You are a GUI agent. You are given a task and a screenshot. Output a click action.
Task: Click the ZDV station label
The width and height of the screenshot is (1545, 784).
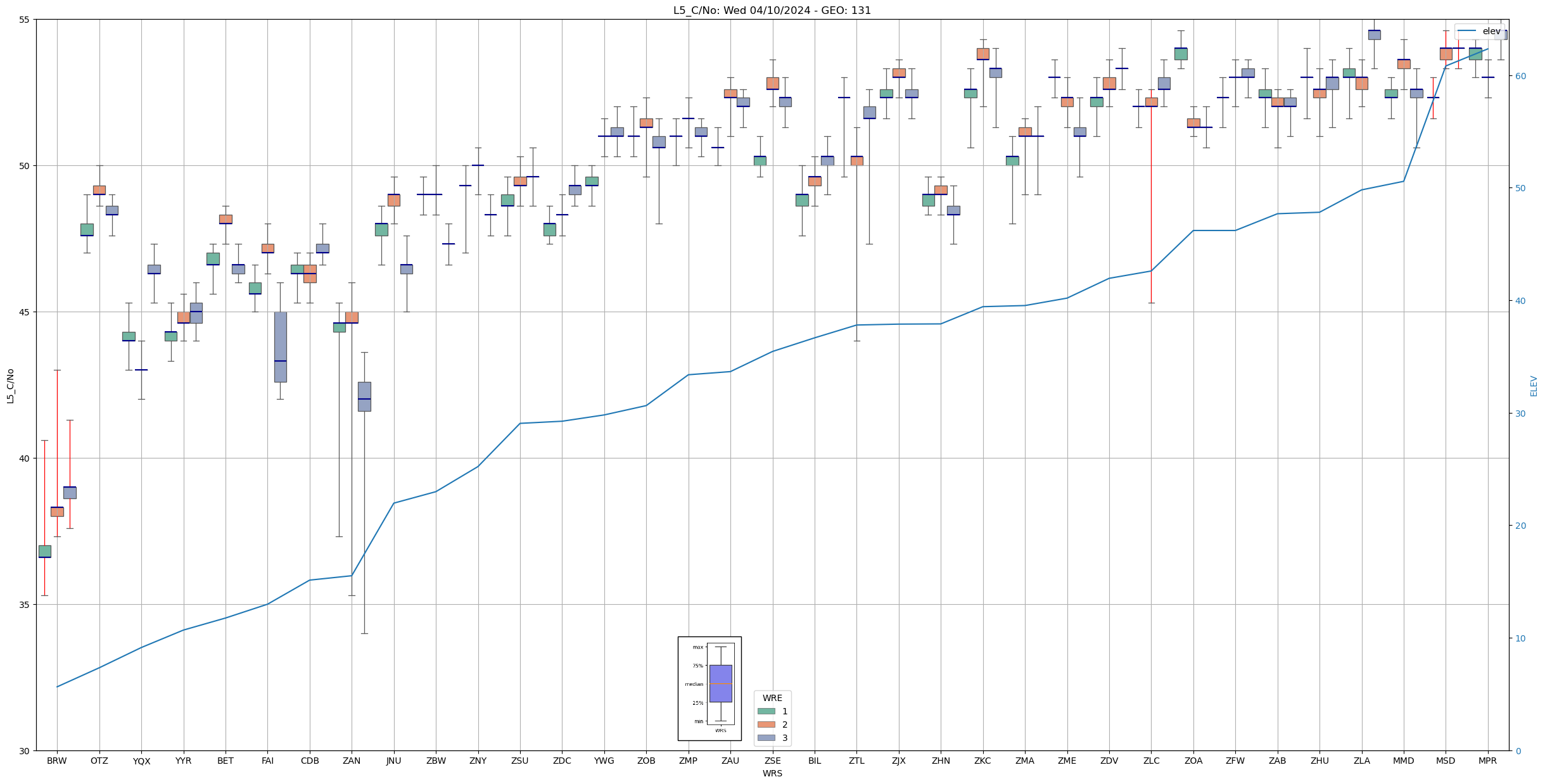[x=1109, y=761]
